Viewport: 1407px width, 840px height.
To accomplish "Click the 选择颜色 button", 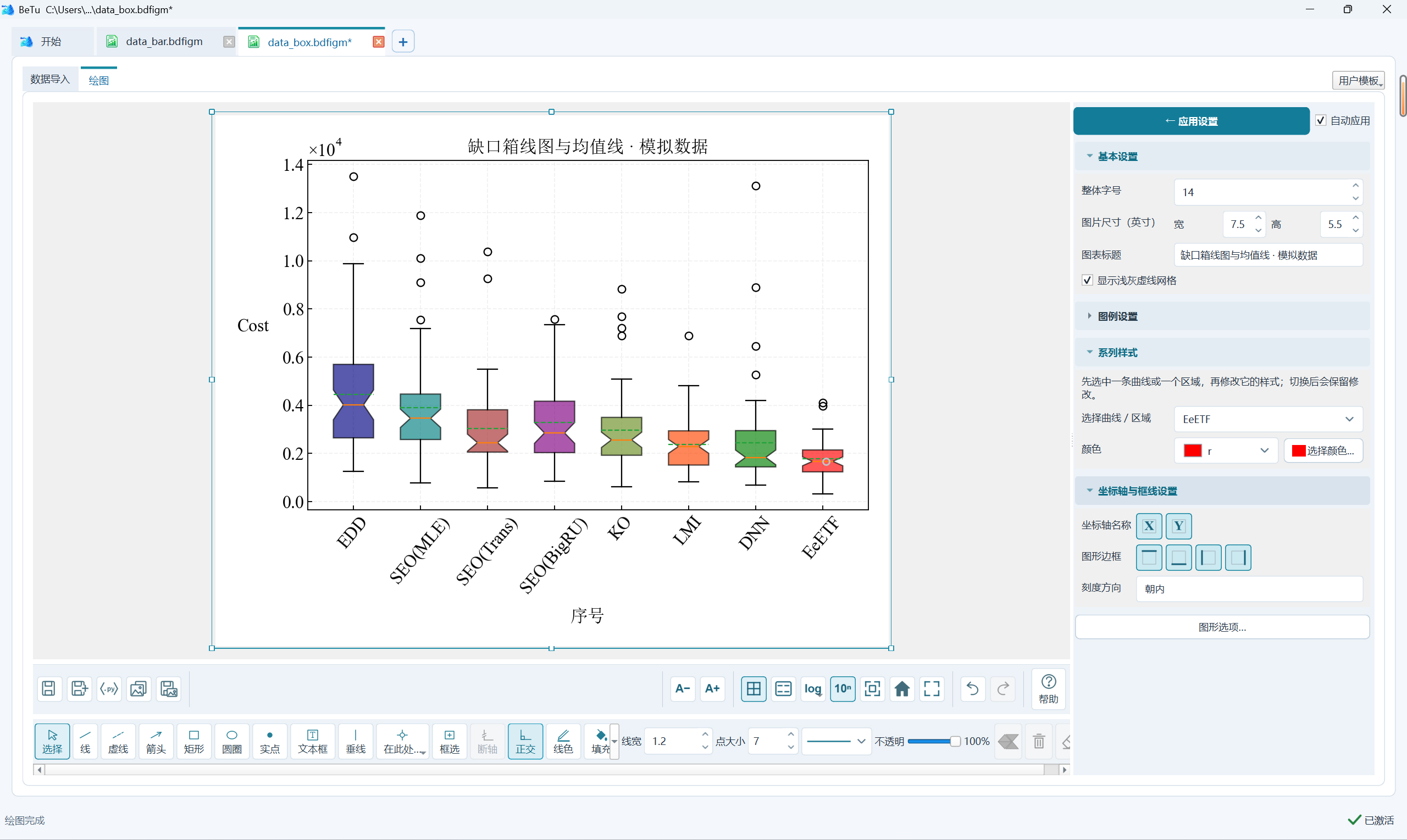I will [x=1323, y=450].
